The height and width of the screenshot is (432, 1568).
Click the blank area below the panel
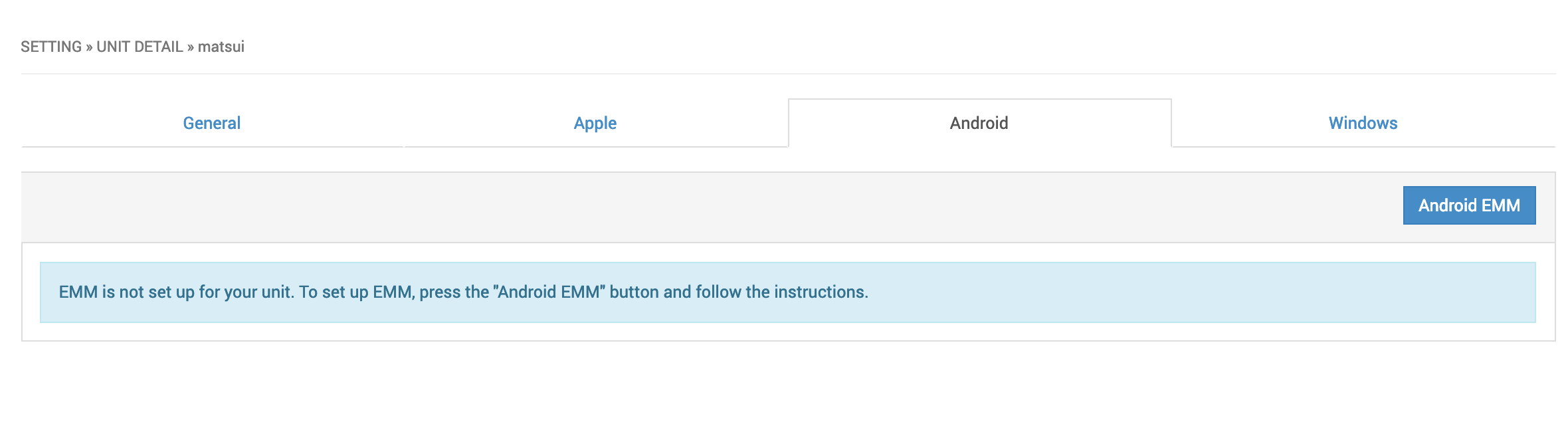coord(784,389)
